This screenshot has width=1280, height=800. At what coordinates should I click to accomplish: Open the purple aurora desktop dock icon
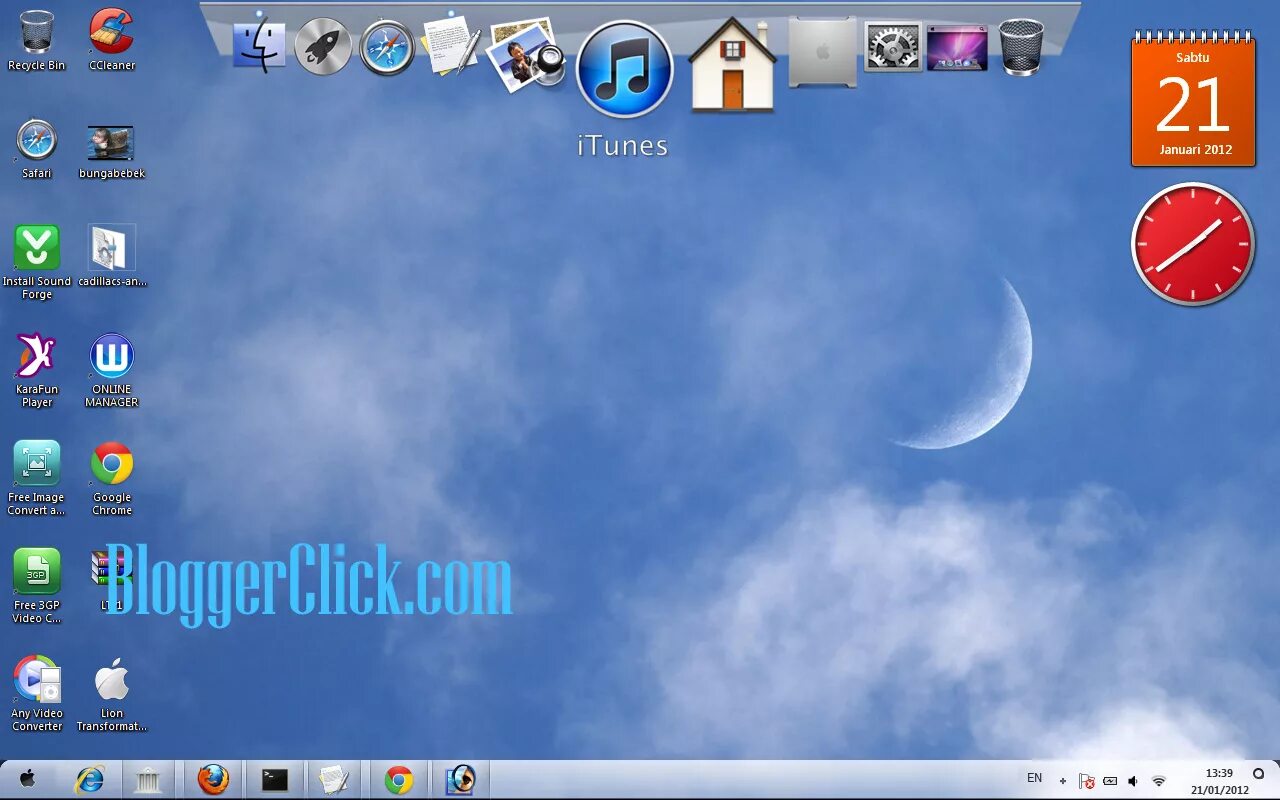point(957,48)
